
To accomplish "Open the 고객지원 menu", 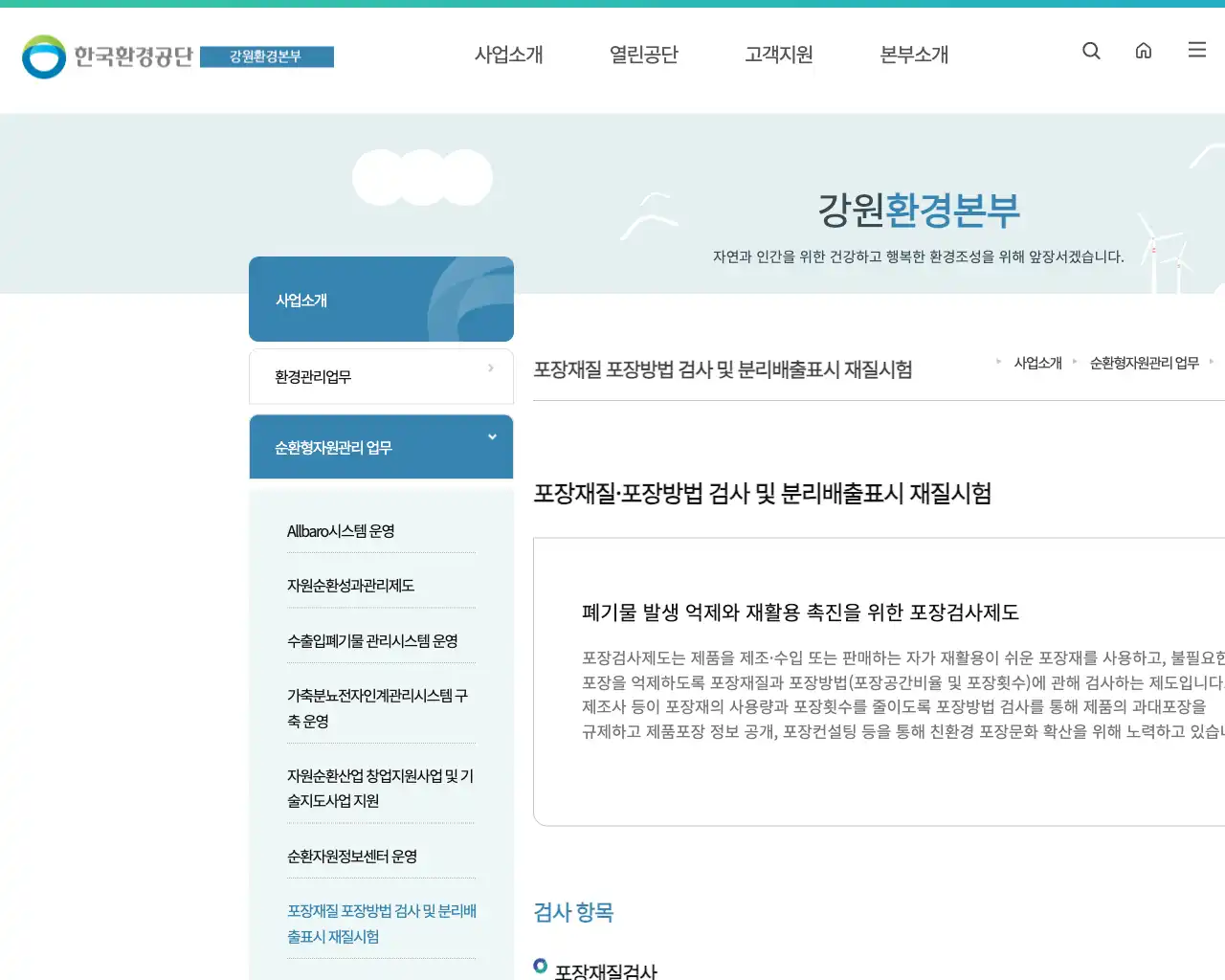I will 779,56.
